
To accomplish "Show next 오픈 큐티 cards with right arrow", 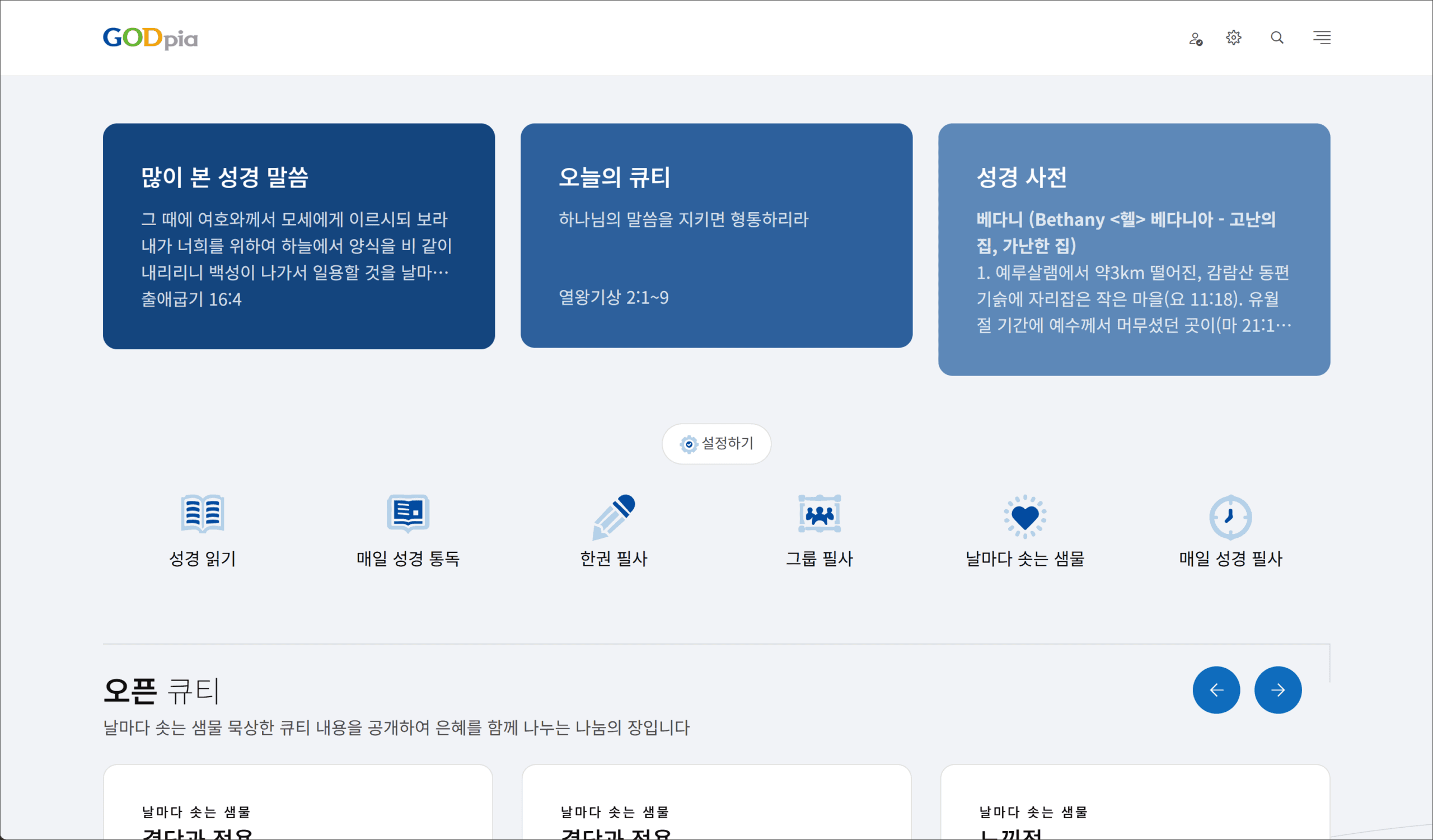I will [x=1278, y=689].
